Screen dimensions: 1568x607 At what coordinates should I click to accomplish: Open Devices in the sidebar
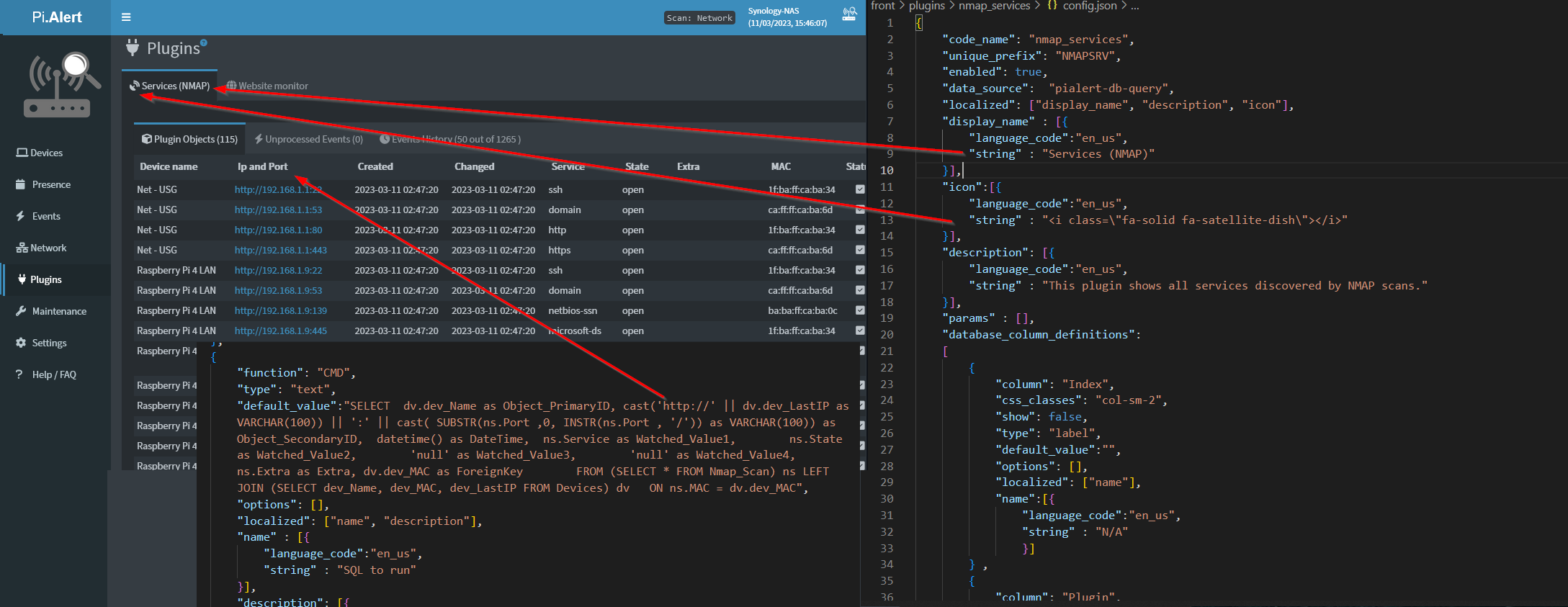[x=40, y=153]
